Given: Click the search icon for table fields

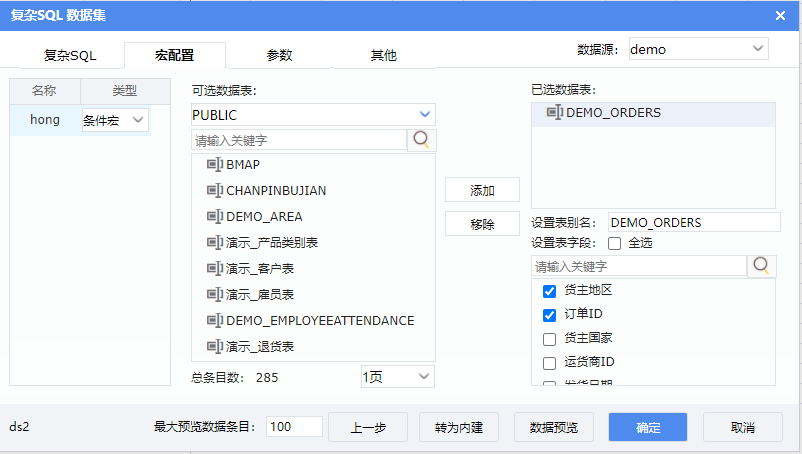Looking at the screenshot, I should coord(761,266).
